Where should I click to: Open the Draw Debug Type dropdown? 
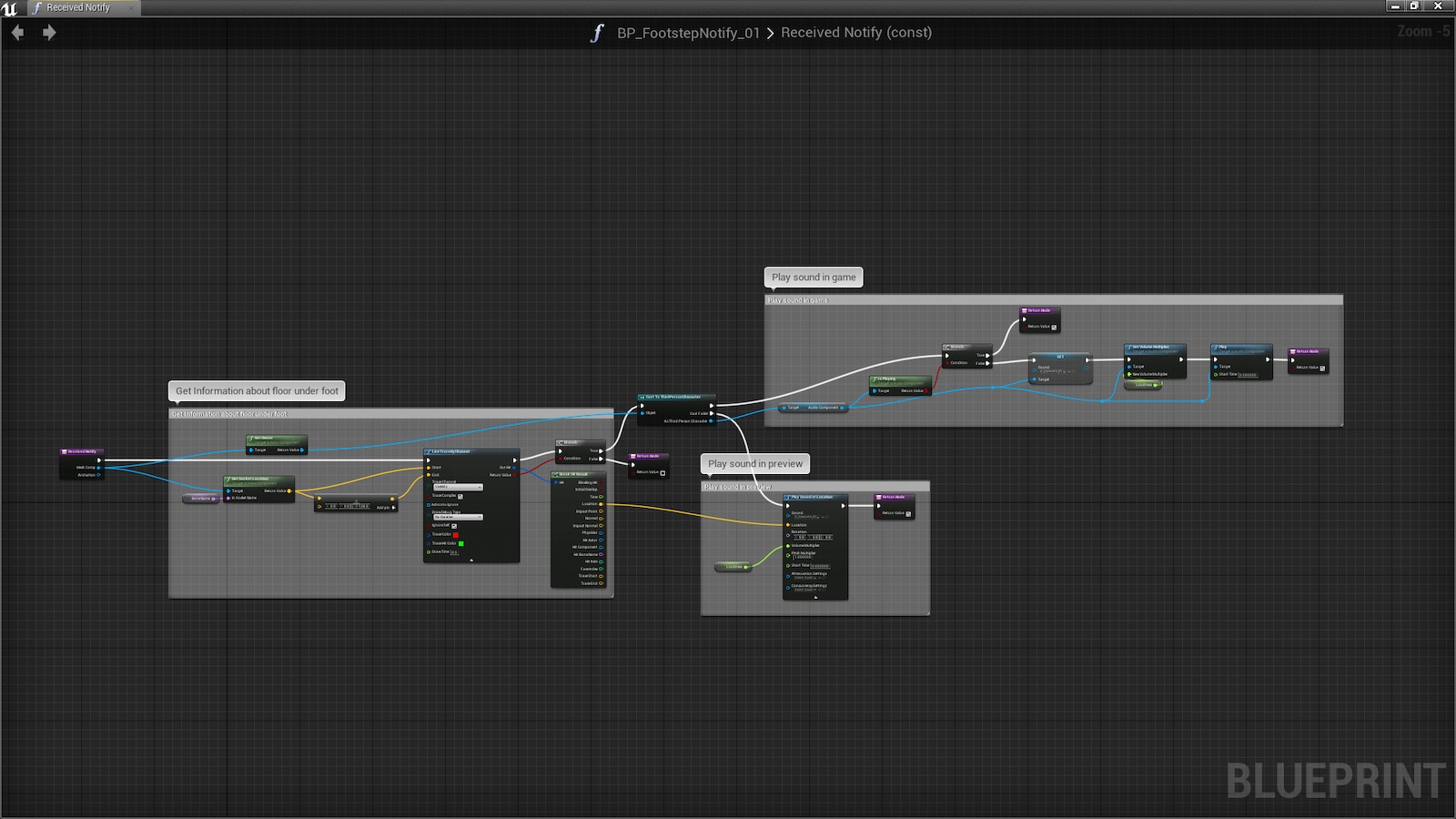[x=458, y=517]
